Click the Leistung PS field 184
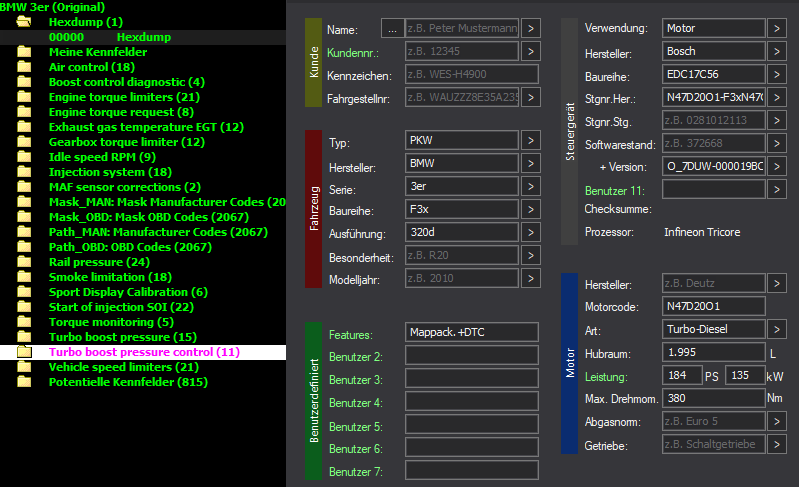 coord(682,375)
